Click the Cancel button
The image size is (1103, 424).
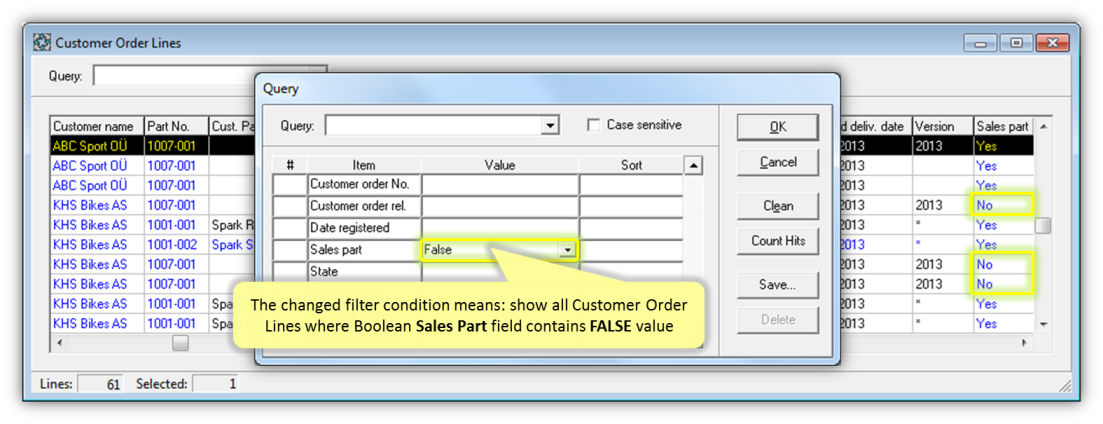tap(777, 162)
